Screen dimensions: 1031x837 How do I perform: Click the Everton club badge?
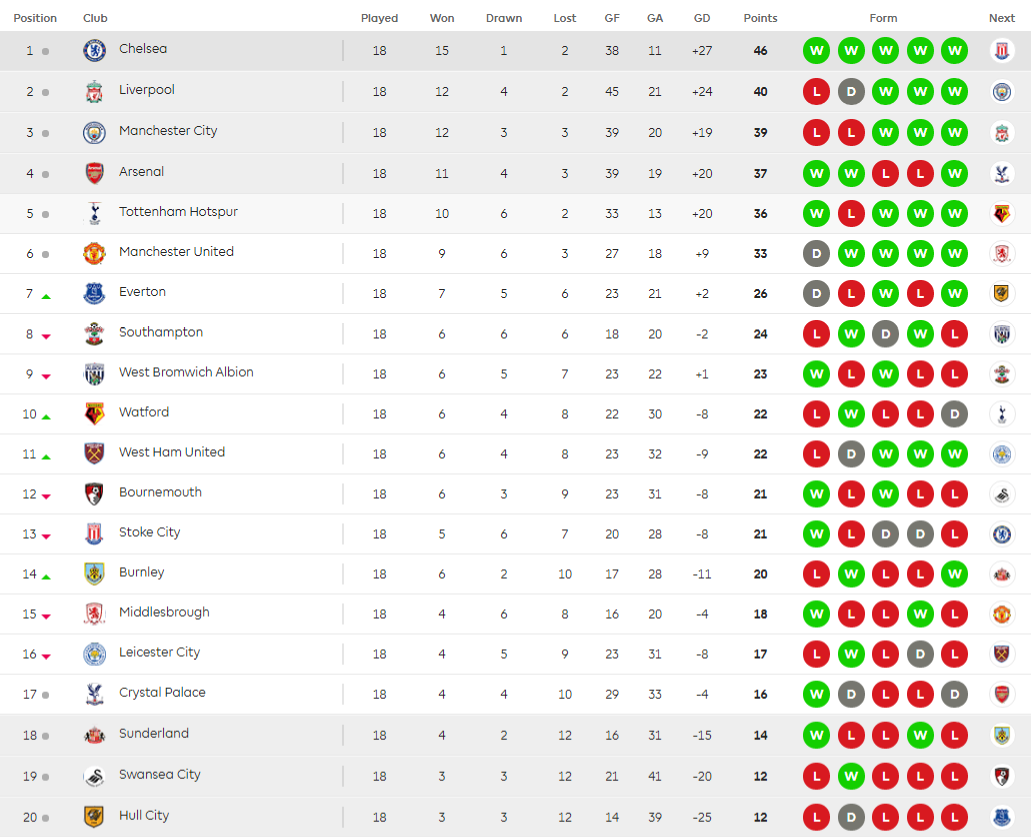click(x=94, y=293)
